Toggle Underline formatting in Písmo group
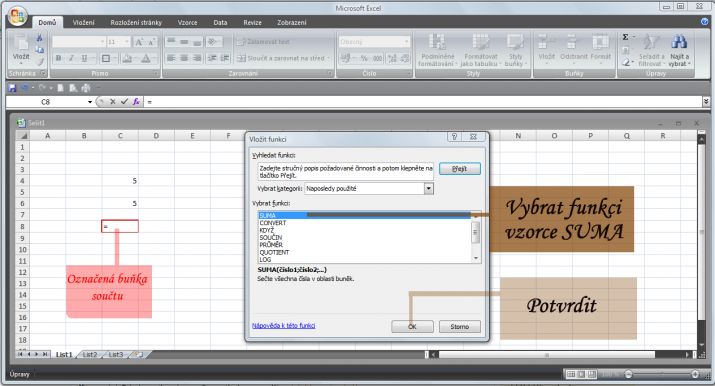Image resolution: width=715 pixels, height=386 pixels. (84, 58)
